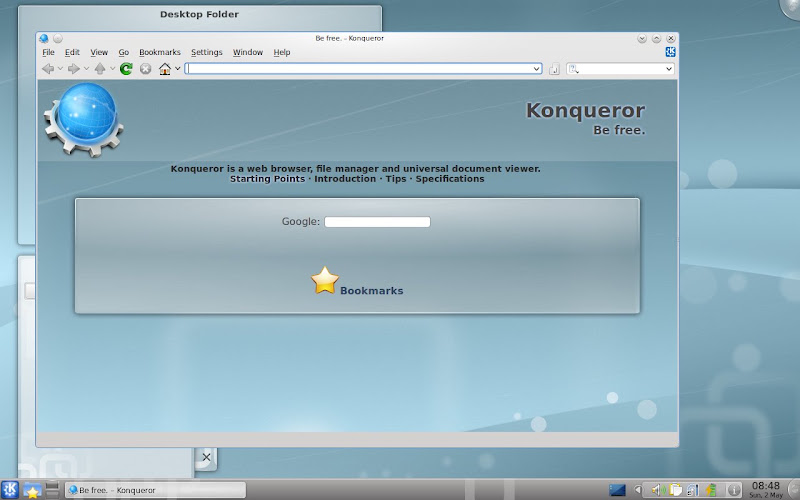Open the File menu

[x=48, y=52]
